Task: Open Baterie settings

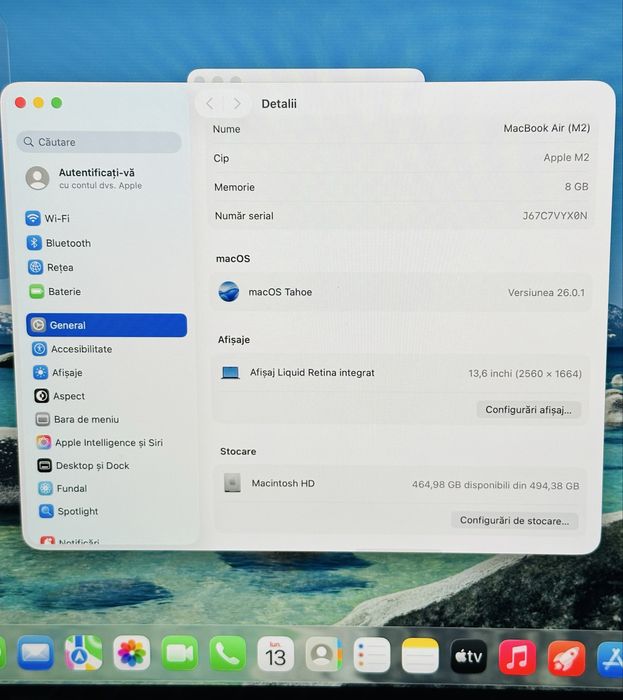Action: 55,292
